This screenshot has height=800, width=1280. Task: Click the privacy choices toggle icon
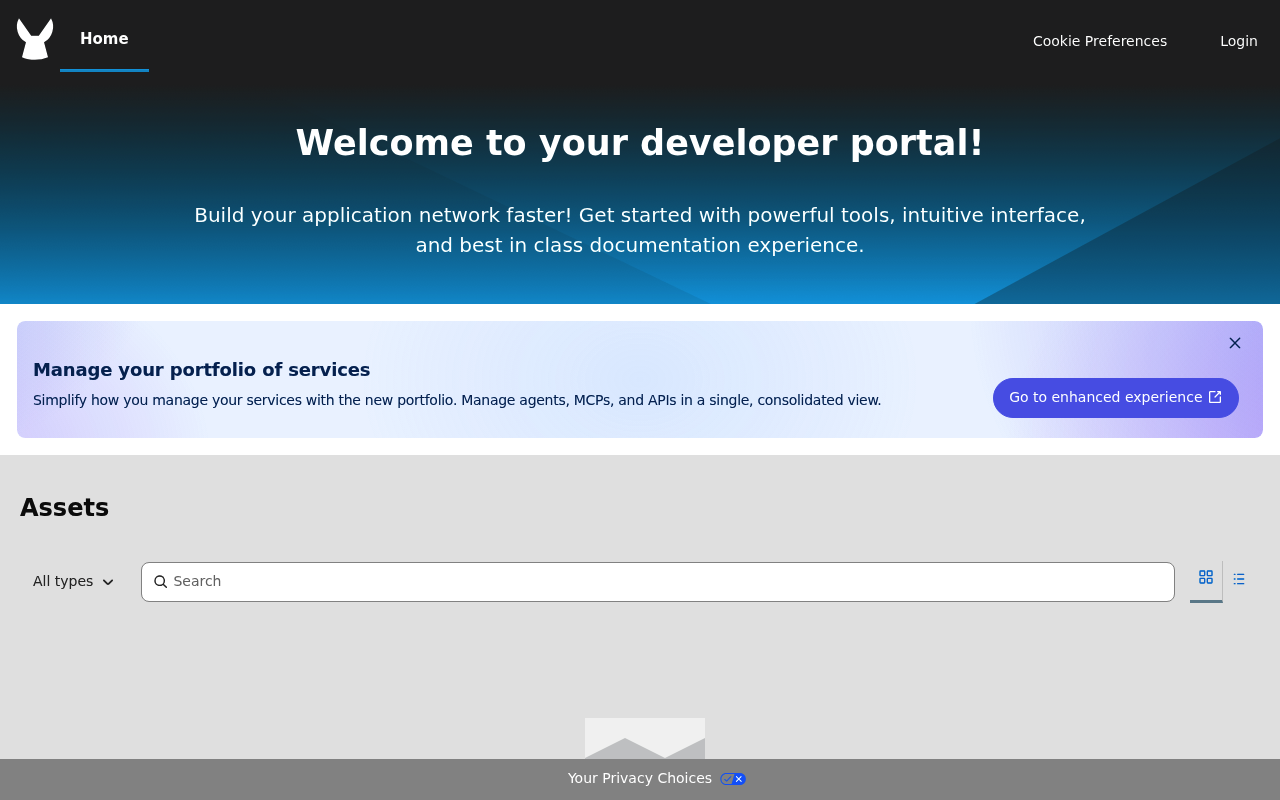pos(733,779)
